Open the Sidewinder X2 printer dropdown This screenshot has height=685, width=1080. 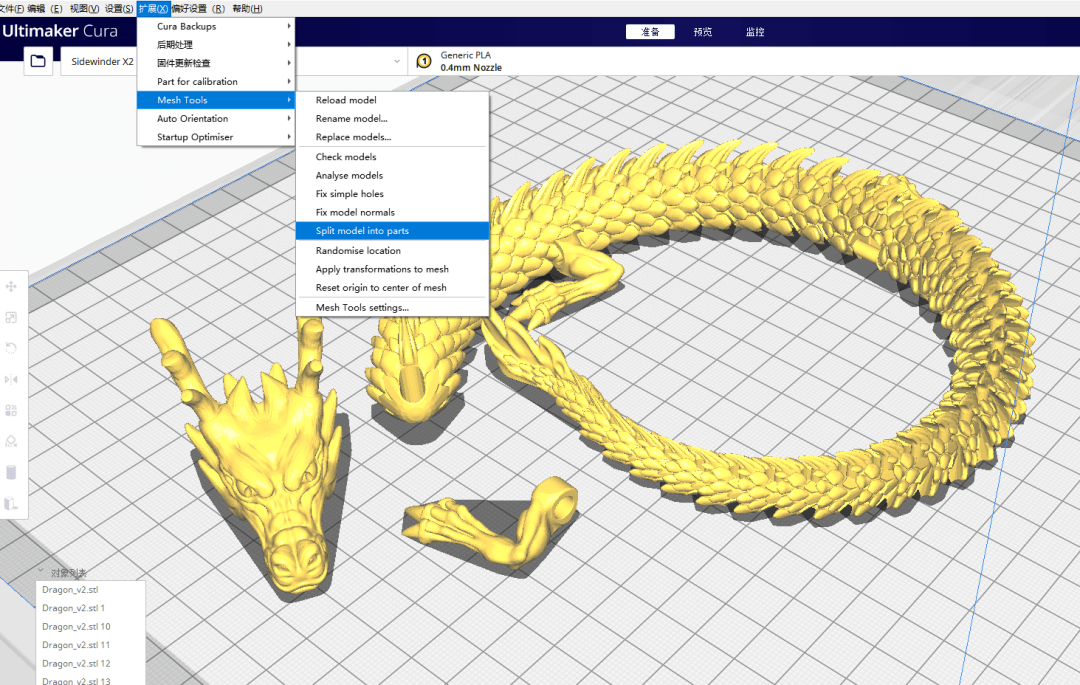(x=104, y=60)
